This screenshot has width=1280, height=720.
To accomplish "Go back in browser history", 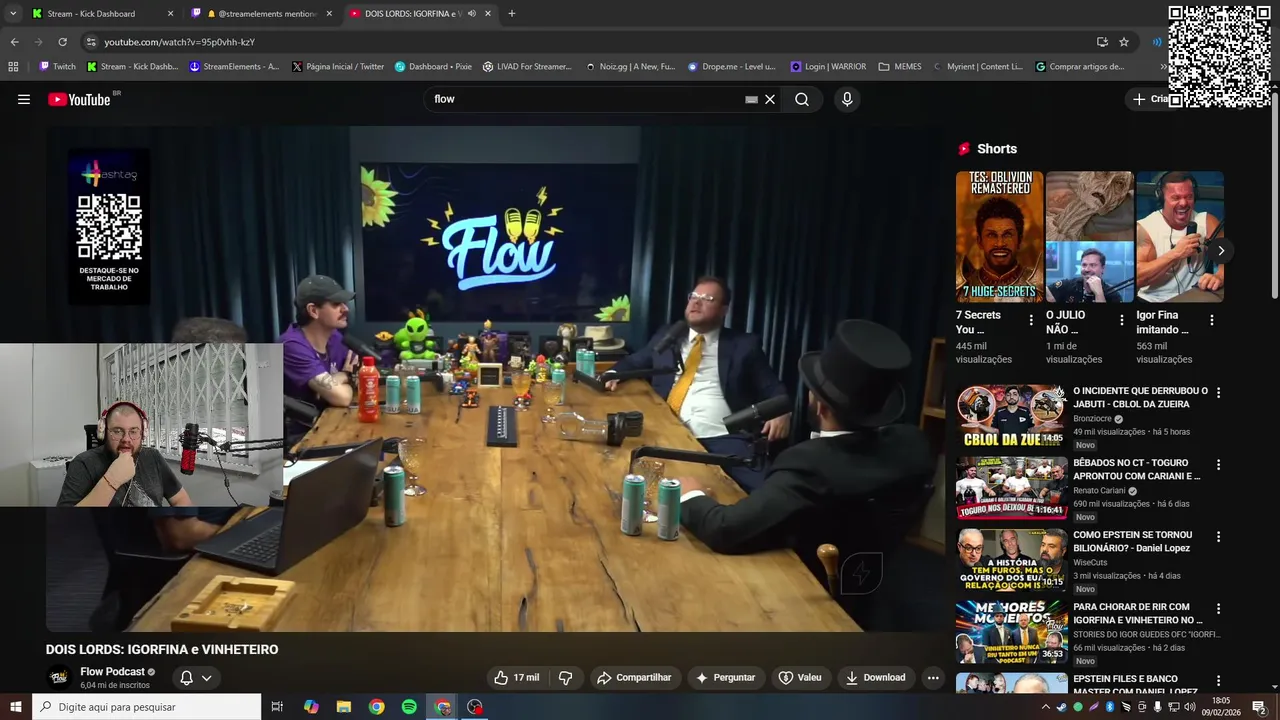I will click(x=14, y=42).
